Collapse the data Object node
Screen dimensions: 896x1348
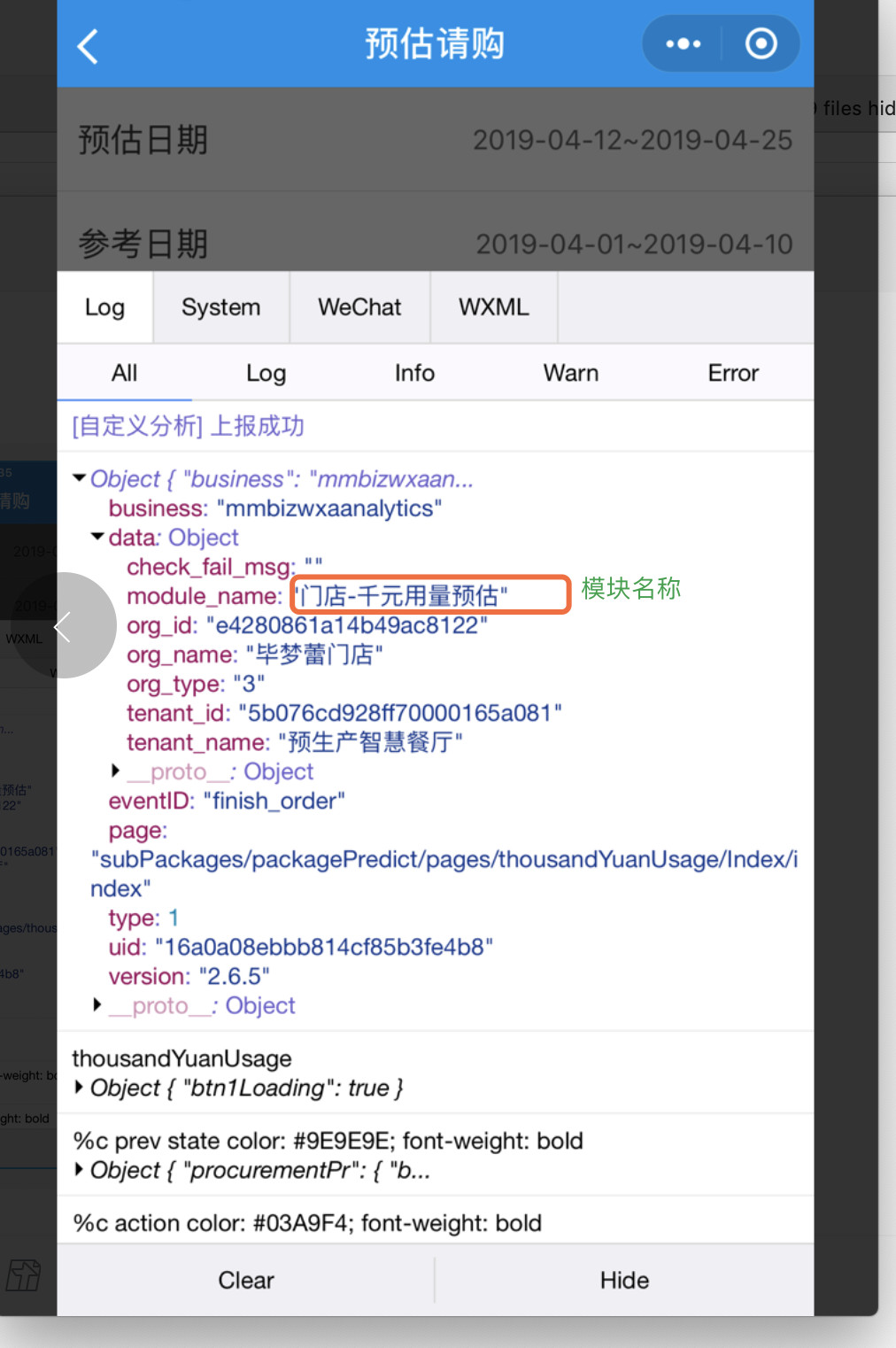click(97, 537)
